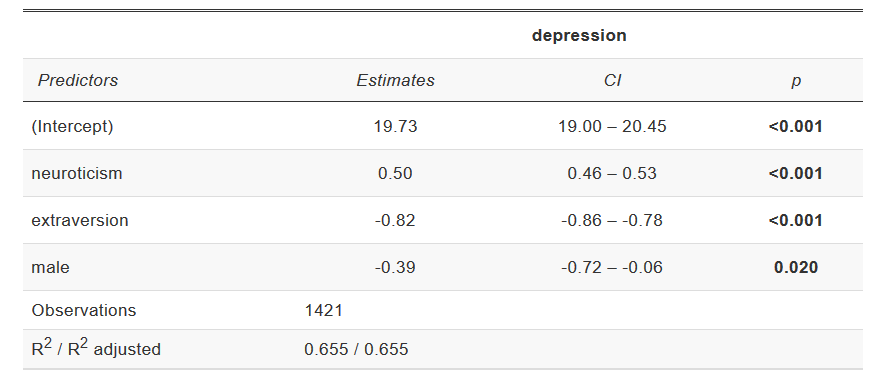This screenshot has height=382, width=885.
Task: Click the male p-value 0.020
Action: 796,267
